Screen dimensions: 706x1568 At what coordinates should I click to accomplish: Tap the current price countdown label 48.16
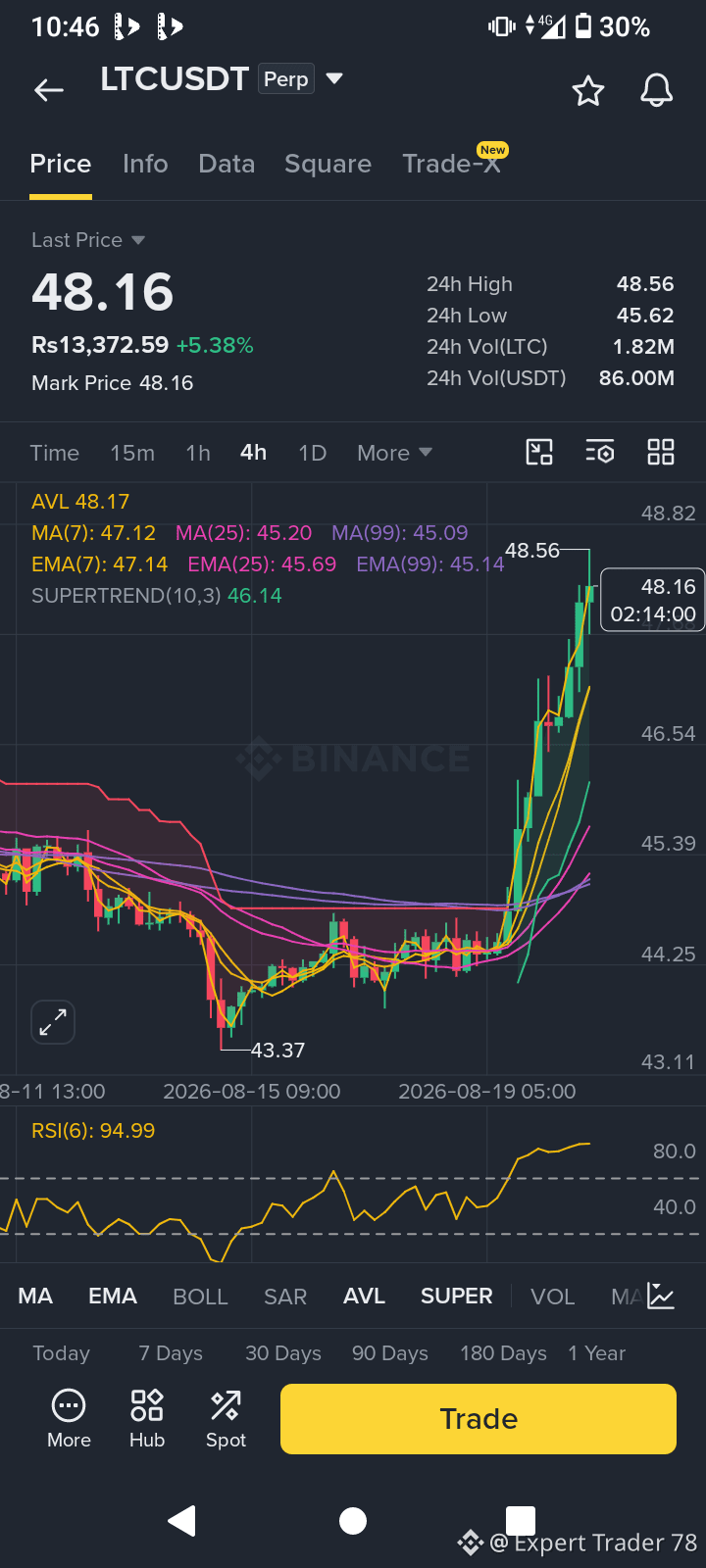[x=652, y=600]
